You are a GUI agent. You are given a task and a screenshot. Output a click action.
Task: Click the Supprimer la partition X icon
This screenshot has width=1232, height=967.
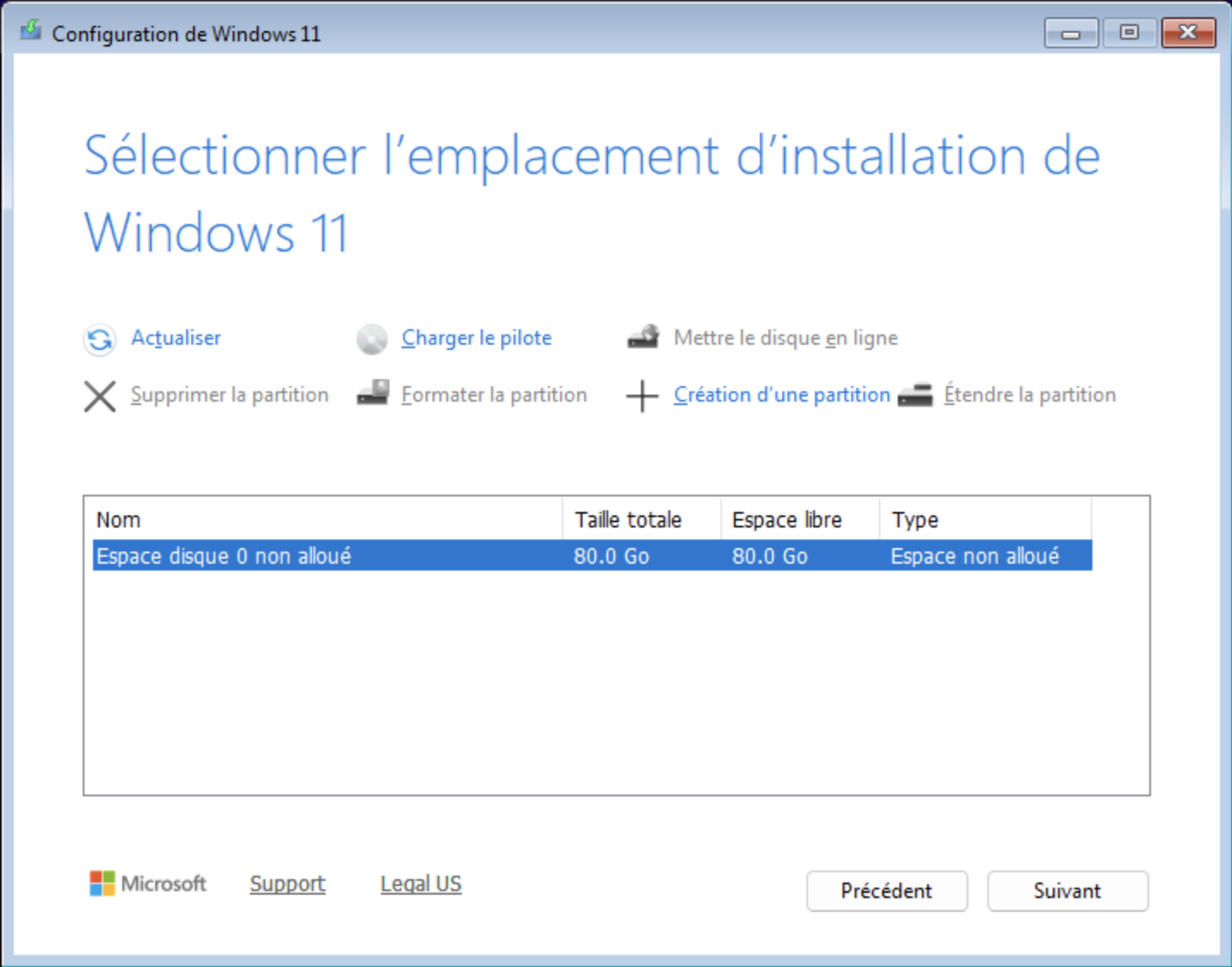tap(100, 396)
